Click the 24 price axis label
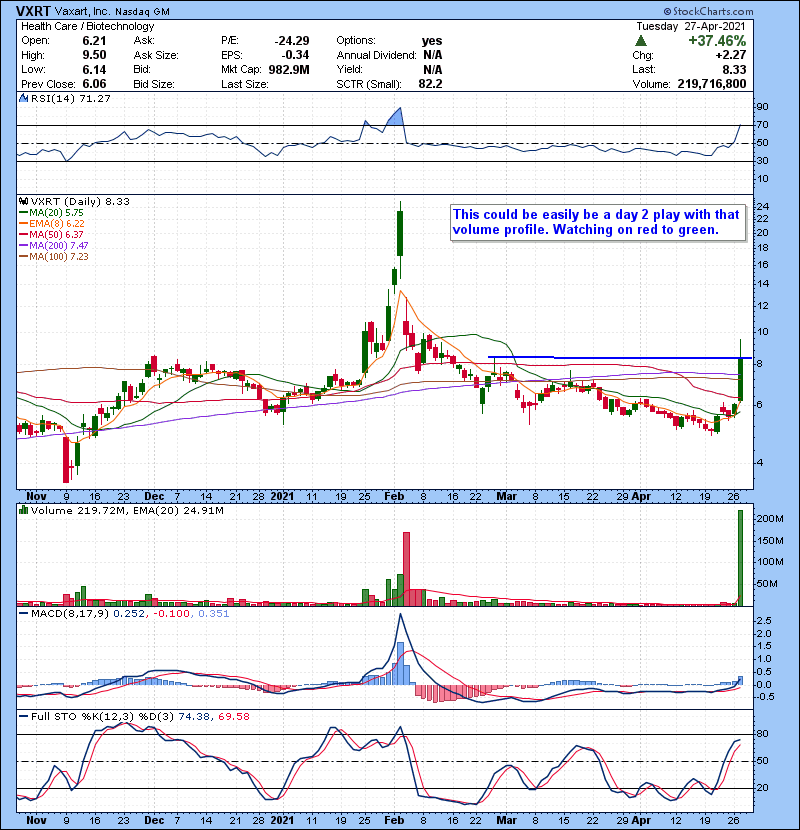 click(762, 206)
